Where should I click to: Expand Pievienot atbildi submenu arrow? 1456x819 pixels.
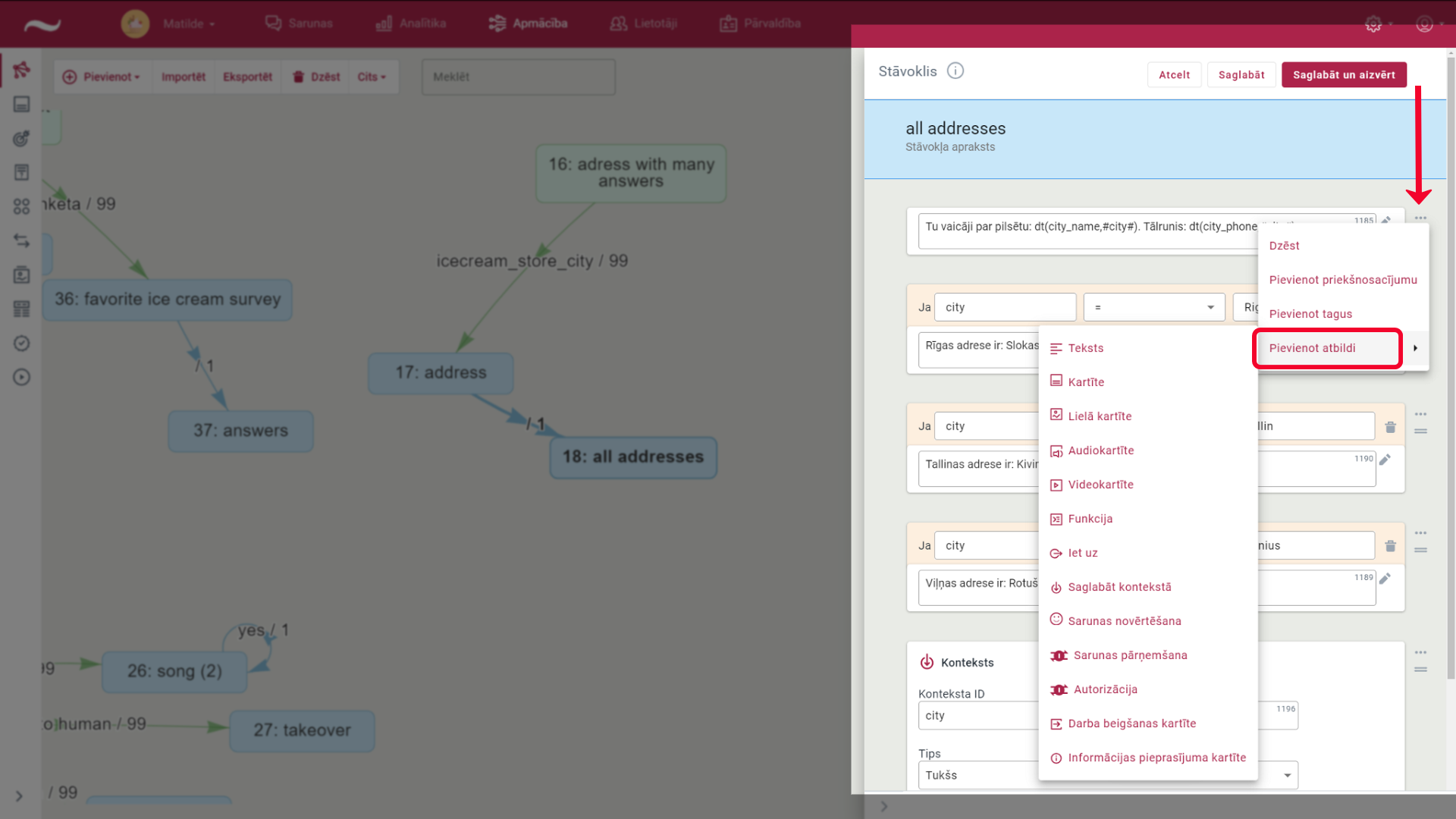point(1415,348)
